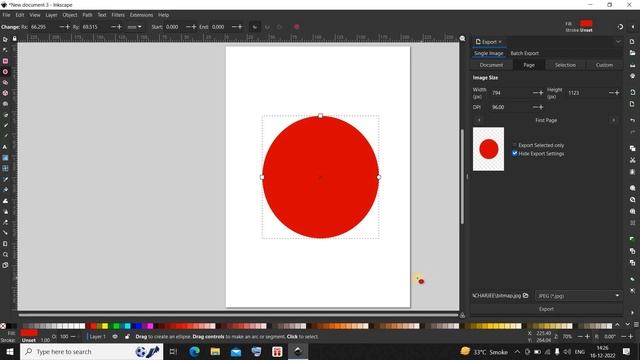This screenshot has width=640, height=360.
Task: Open the JPEG file format dropdown
Action: click(578, 296)
